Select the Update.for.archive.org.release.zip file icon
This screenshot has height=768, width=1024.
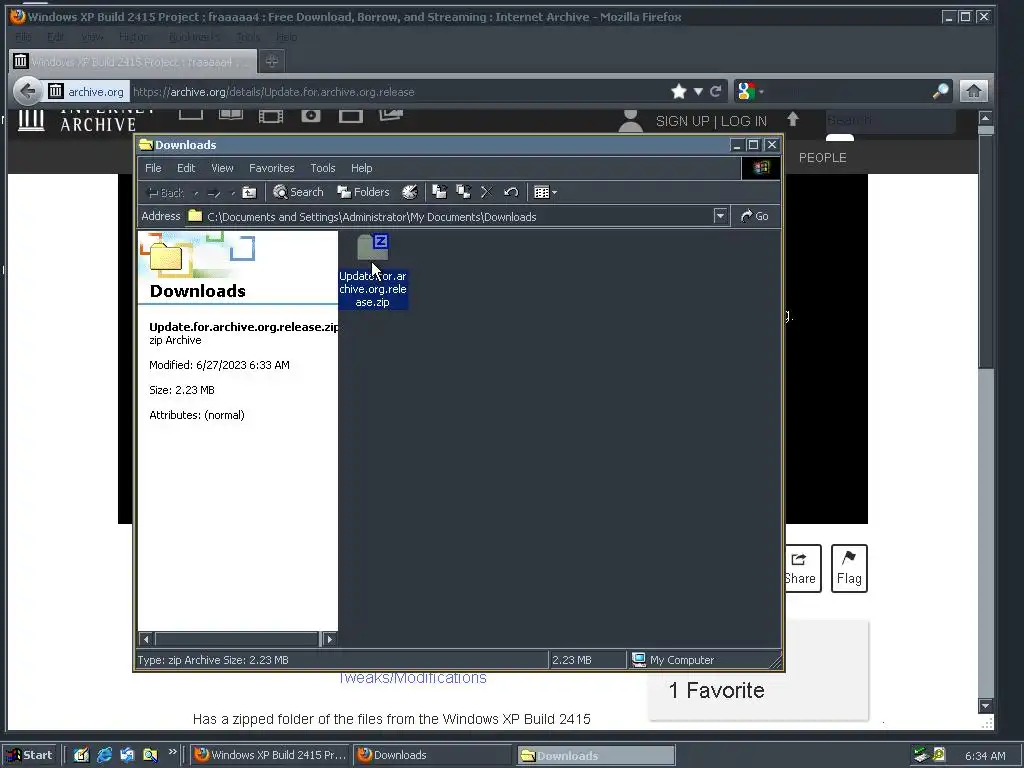[x=373, y=248]
